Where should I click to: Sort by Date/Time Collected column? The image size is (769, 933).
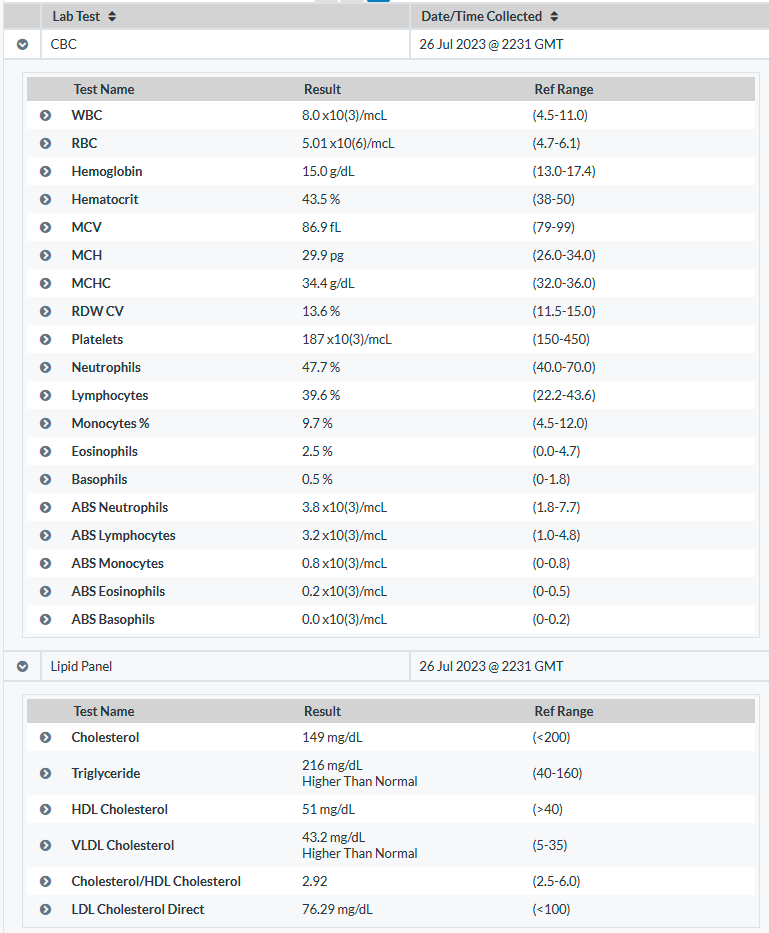coord(490,17)
